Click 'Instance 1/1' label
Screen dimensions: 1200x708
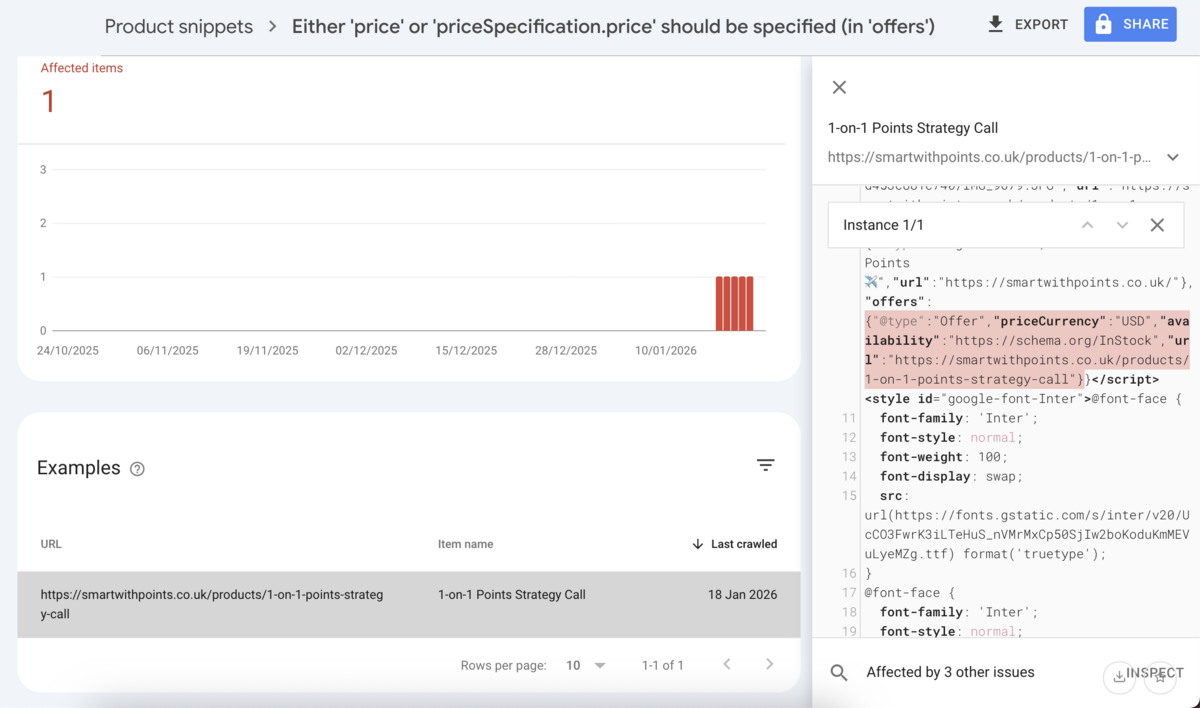click(x=883, y=225)
